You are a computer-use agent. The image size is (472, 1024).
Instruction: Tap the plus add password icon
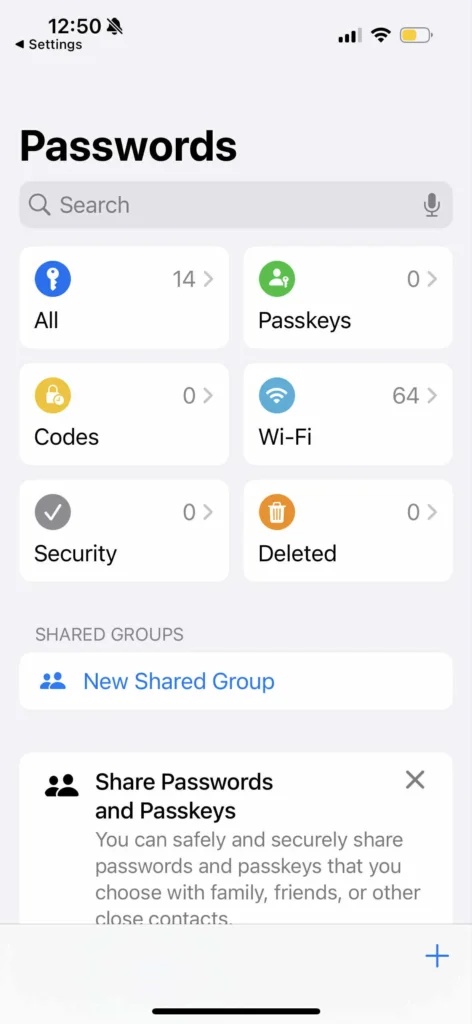coord(437,957)
